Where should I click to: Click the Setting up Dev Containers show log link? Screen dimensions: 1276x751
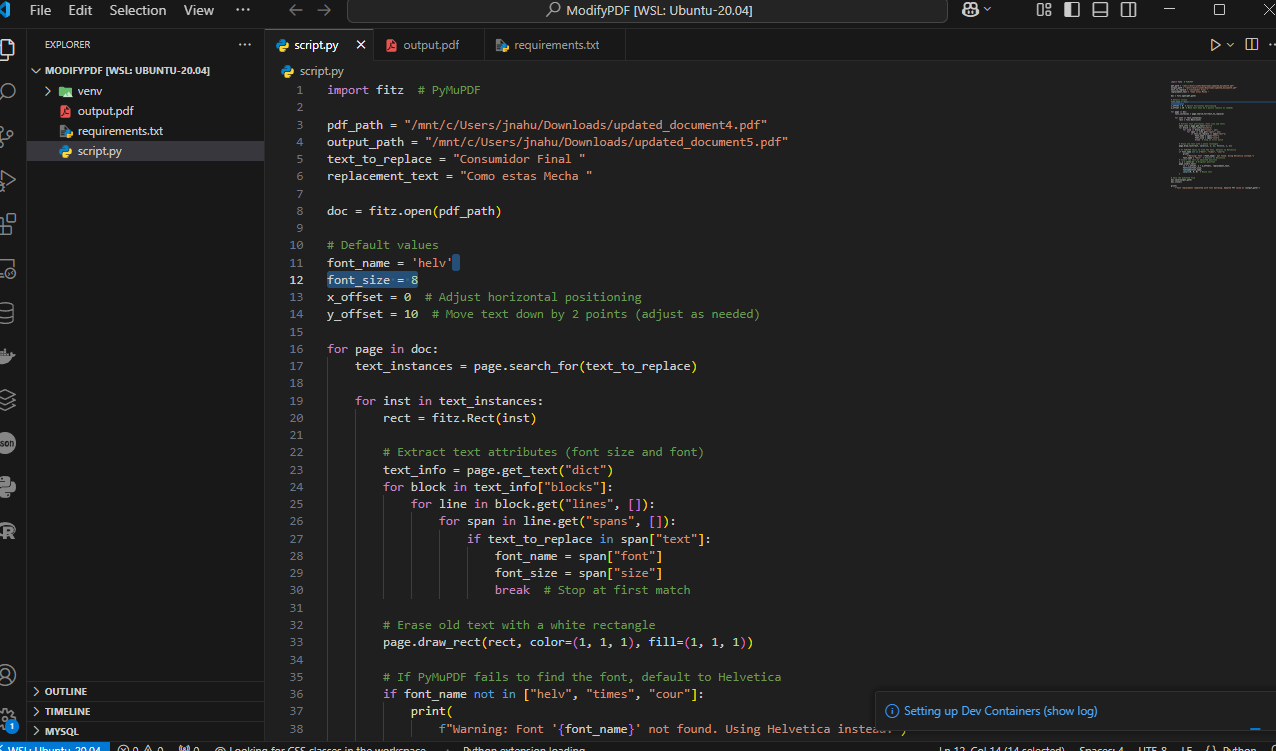pyautogui.click(x=1000, y=711)
